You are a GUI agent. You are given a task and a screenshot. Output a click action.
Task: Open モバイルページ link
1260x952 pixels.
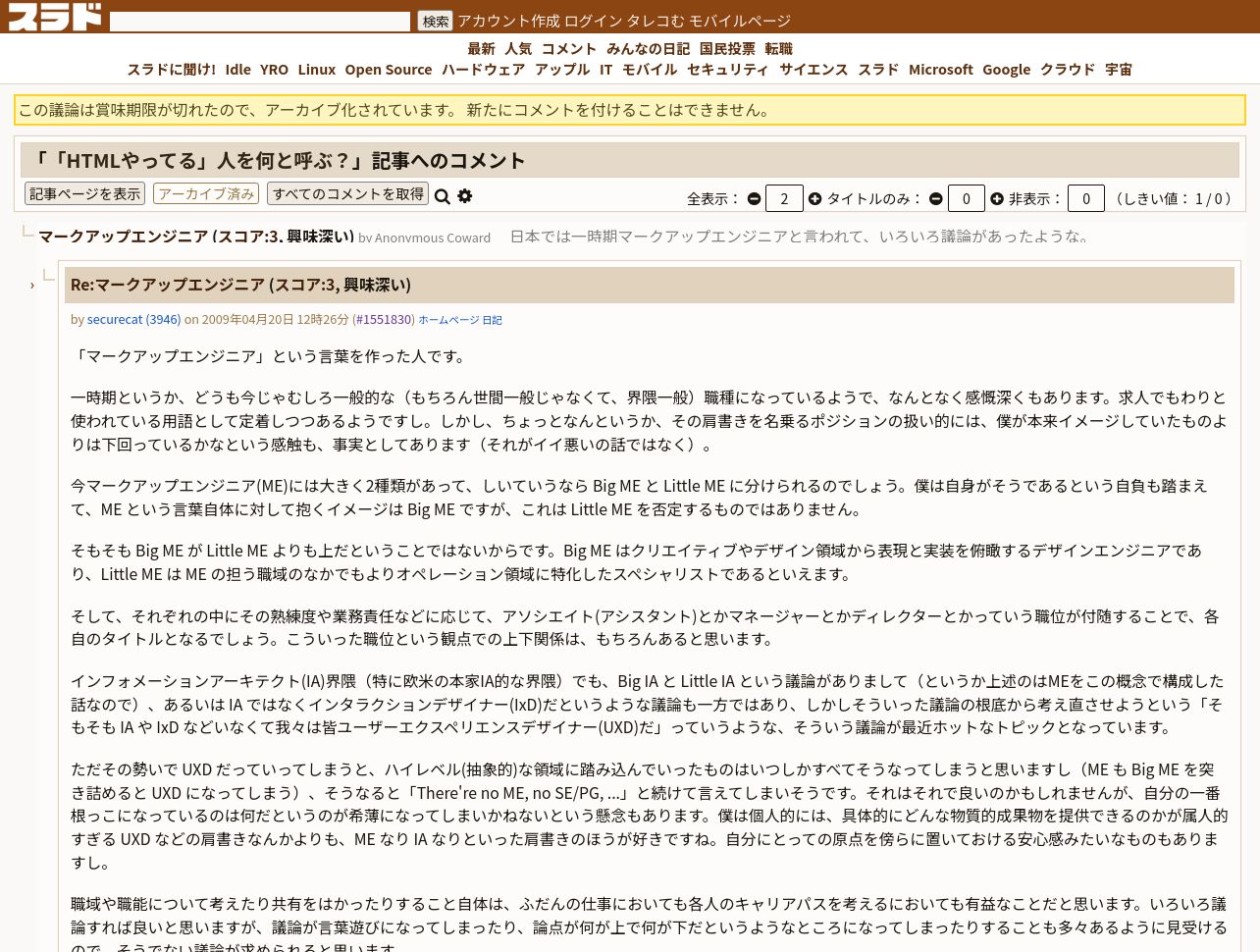740,21
